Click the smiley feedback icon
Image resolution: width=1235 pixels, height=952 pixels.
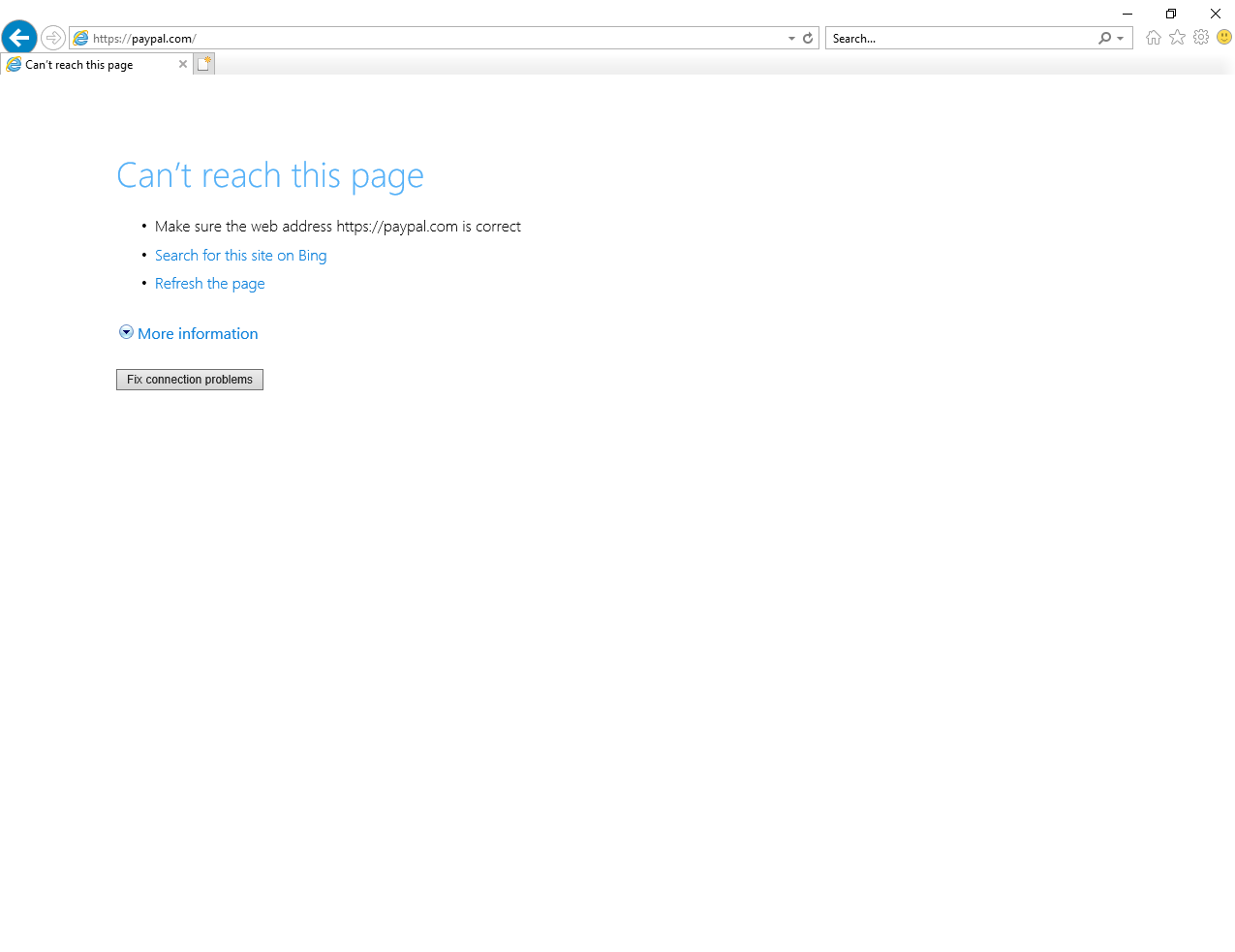coord(1224,37)
